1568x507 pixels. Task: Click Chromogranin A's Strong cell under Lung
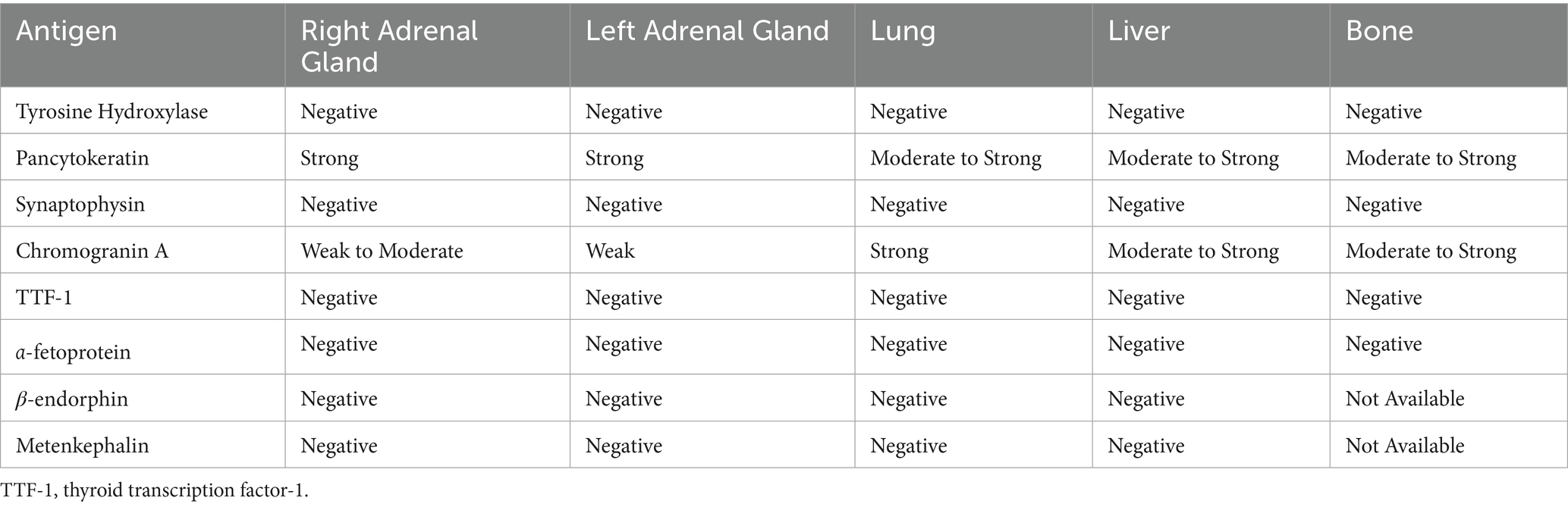[899, 251]
